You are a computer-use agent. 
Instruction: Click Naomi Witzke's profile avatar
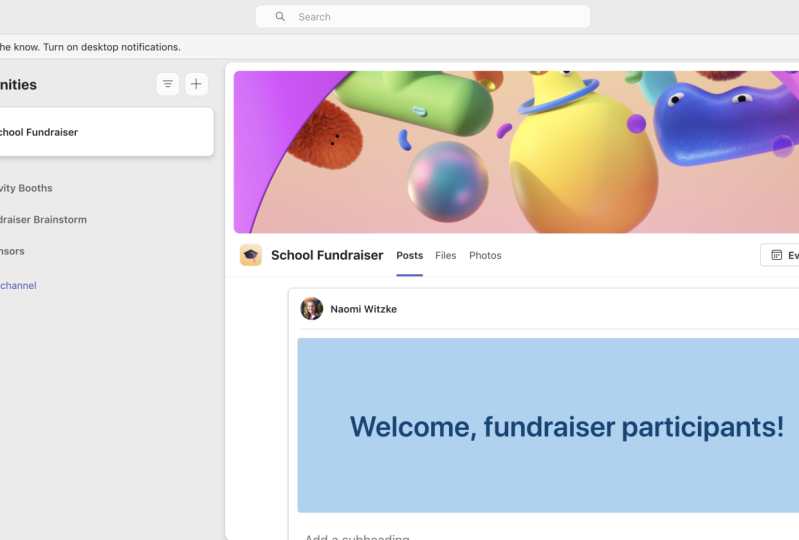point(312,309)
